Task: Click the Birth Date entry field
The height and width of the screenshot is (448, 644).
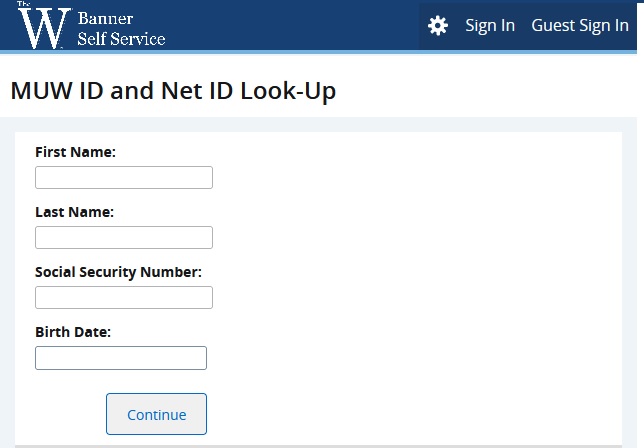Action: click(x=121, y=358)
